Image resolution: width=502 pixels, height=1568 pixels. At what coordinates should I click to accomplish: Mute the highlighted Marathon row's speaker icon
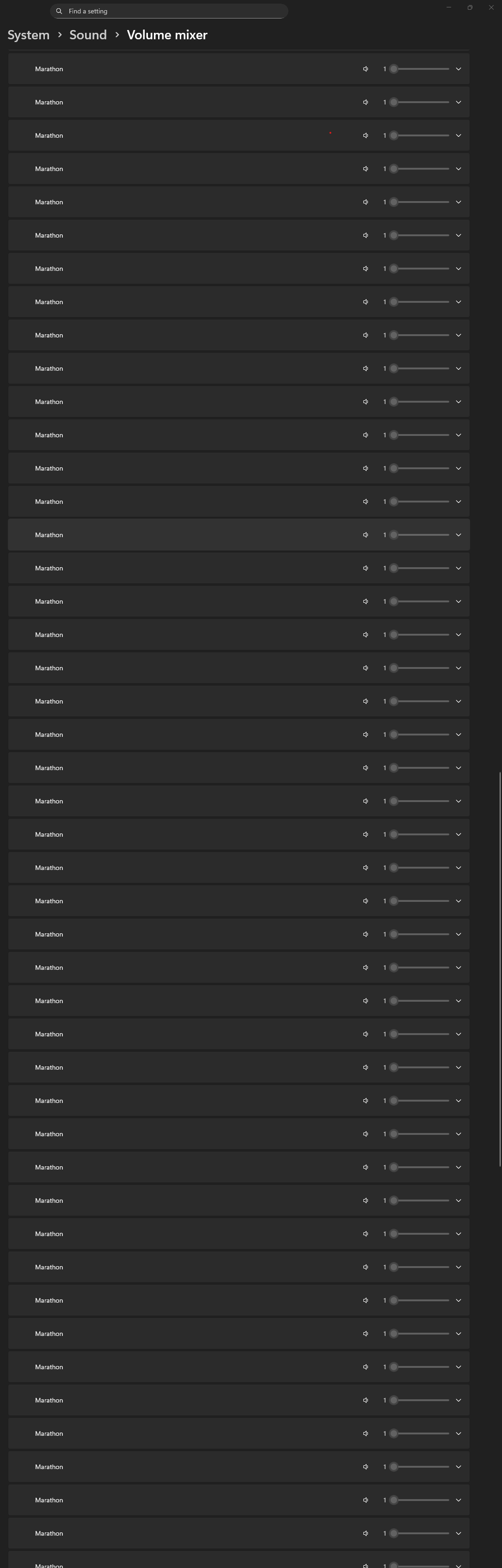click(x=366, y=535)
